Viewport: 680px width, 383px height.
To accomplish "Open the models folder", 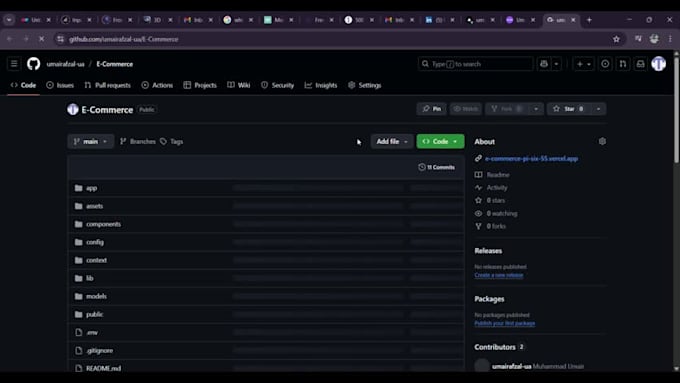I will pos(96,296).
